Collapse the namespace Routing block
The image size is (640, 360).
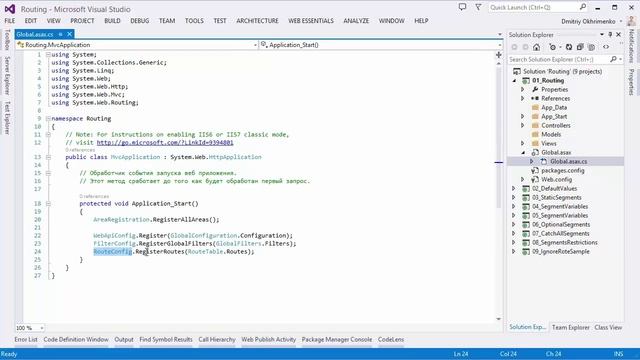48,119
